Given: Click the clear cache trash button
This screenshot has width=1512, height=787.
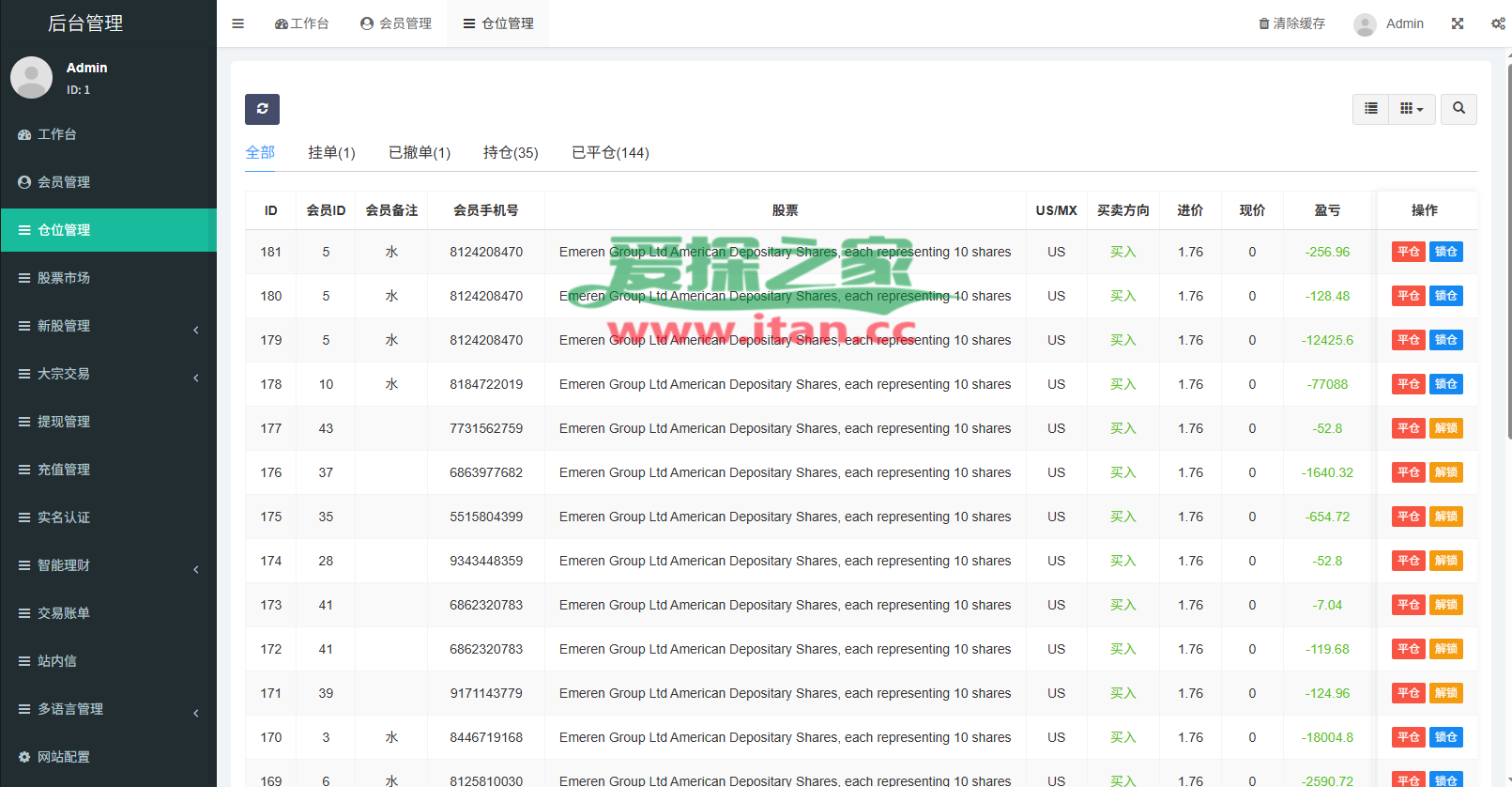Looking at the screenshot, I should coord(1291,23).
